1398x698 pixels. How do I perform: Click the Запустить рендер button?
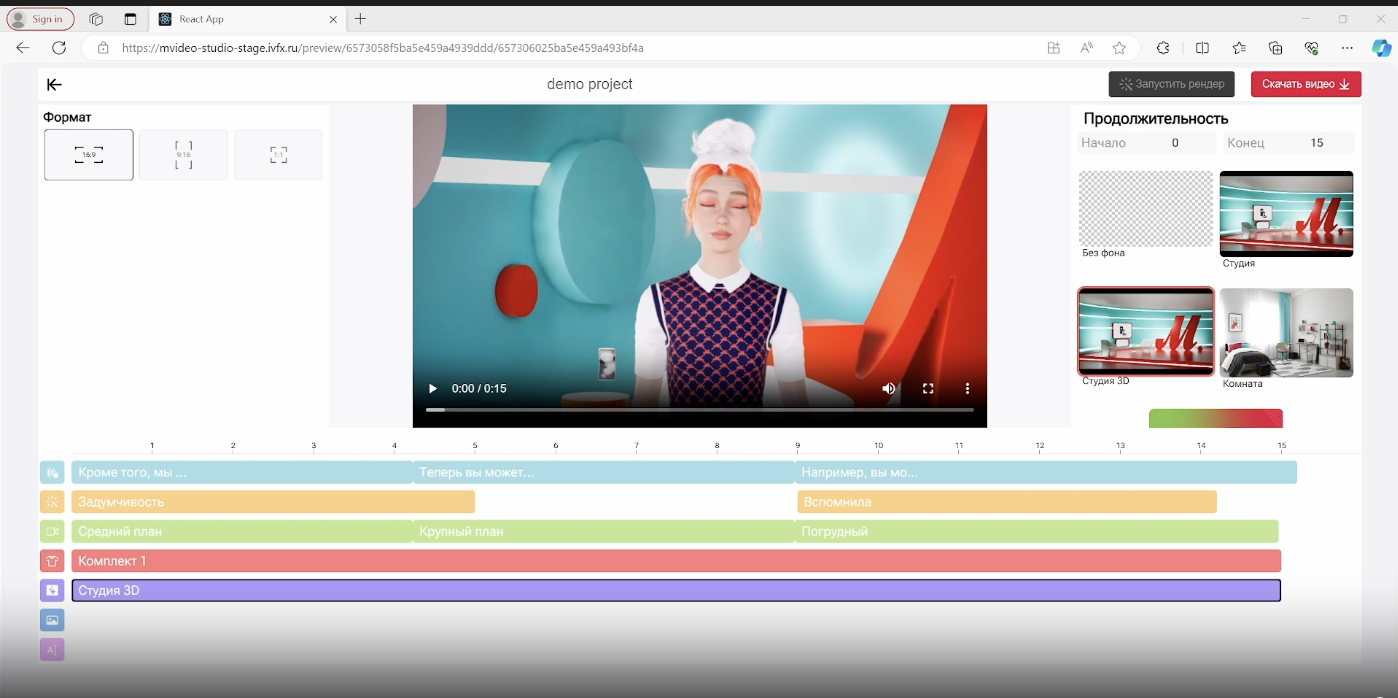tap(1171, 84)
